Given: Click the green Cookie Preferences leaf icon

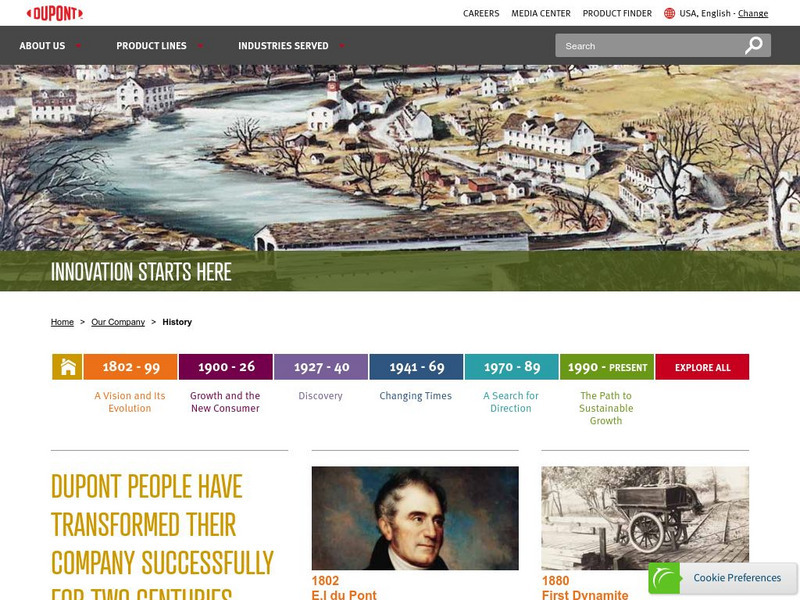Looking at the screenshot, I should click(664, 578).
